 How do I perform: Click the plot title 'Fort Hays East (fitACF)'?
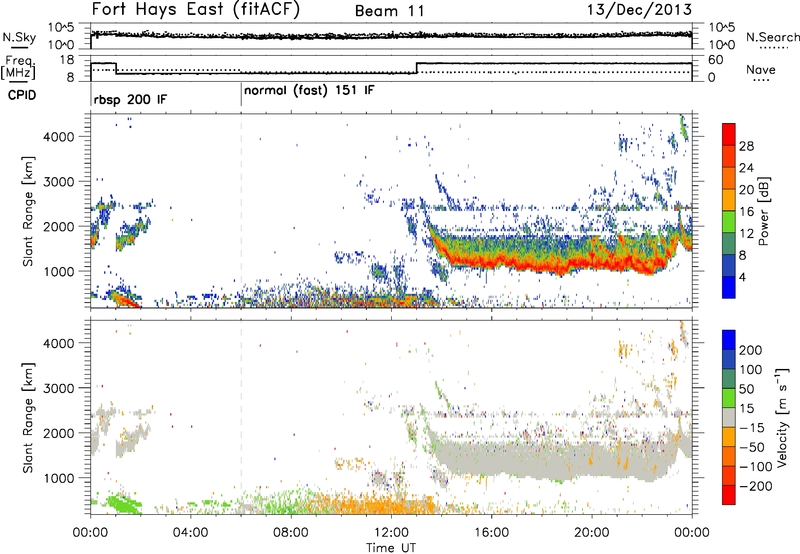195,9
